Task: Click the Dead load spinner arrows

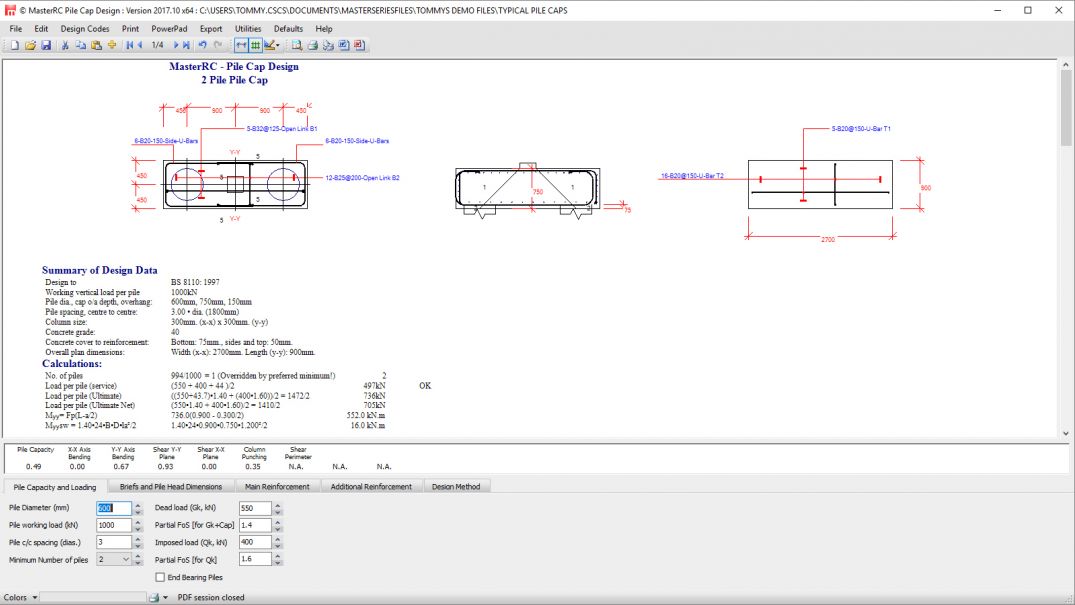Action: coord(278,508)
